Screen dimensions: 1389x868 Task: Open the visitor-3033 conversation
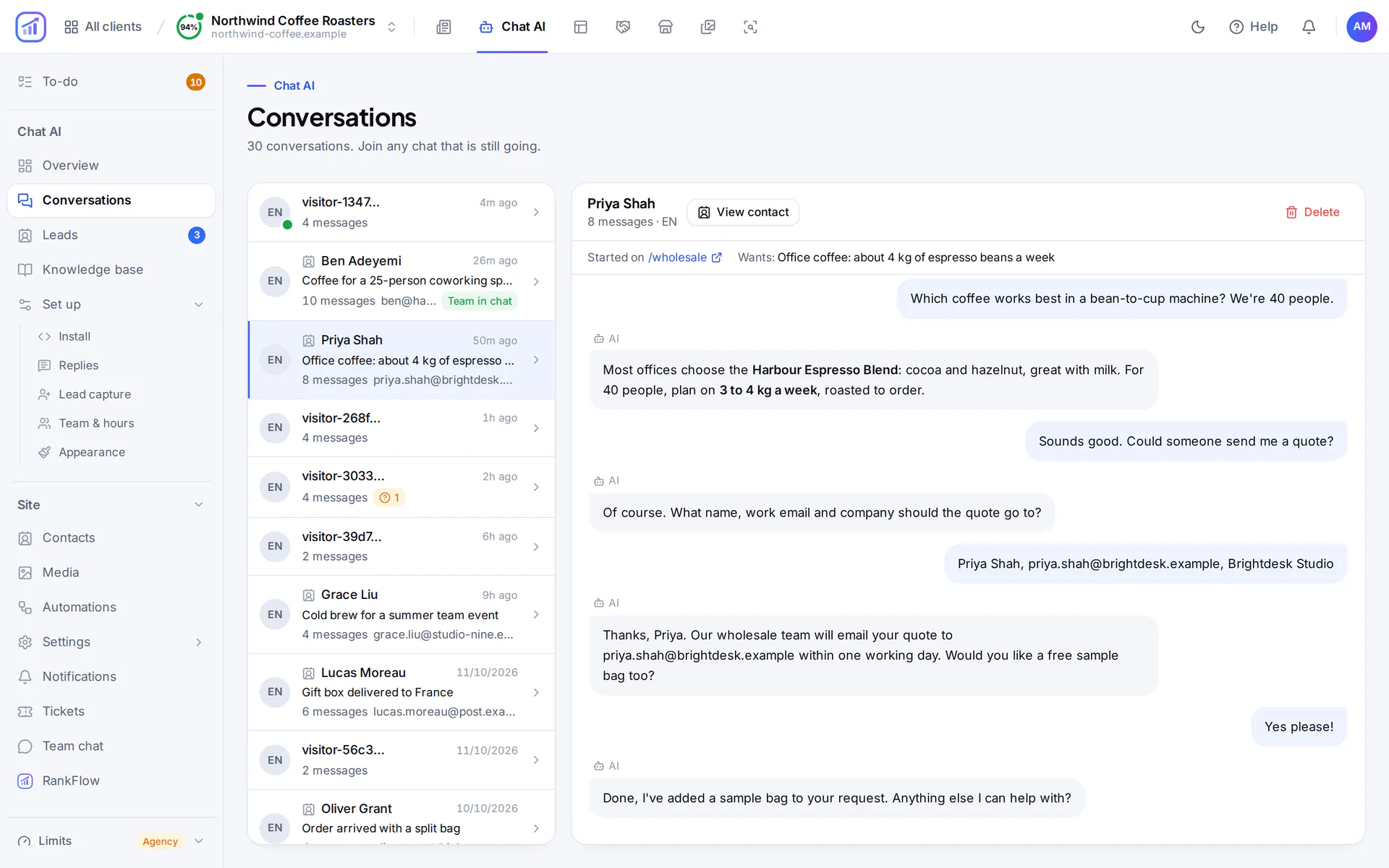(401, 487)
